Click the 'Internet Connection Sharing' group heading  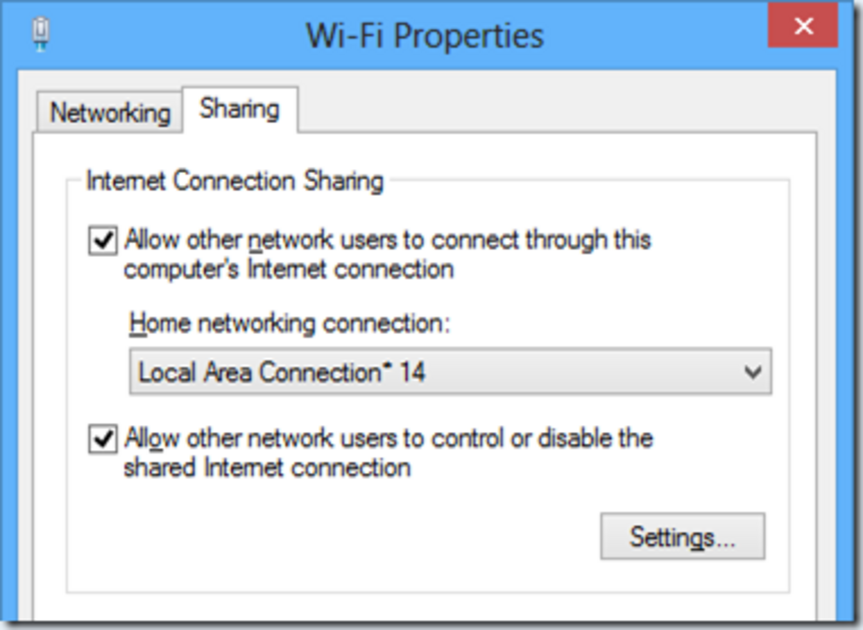click(234, 181)
